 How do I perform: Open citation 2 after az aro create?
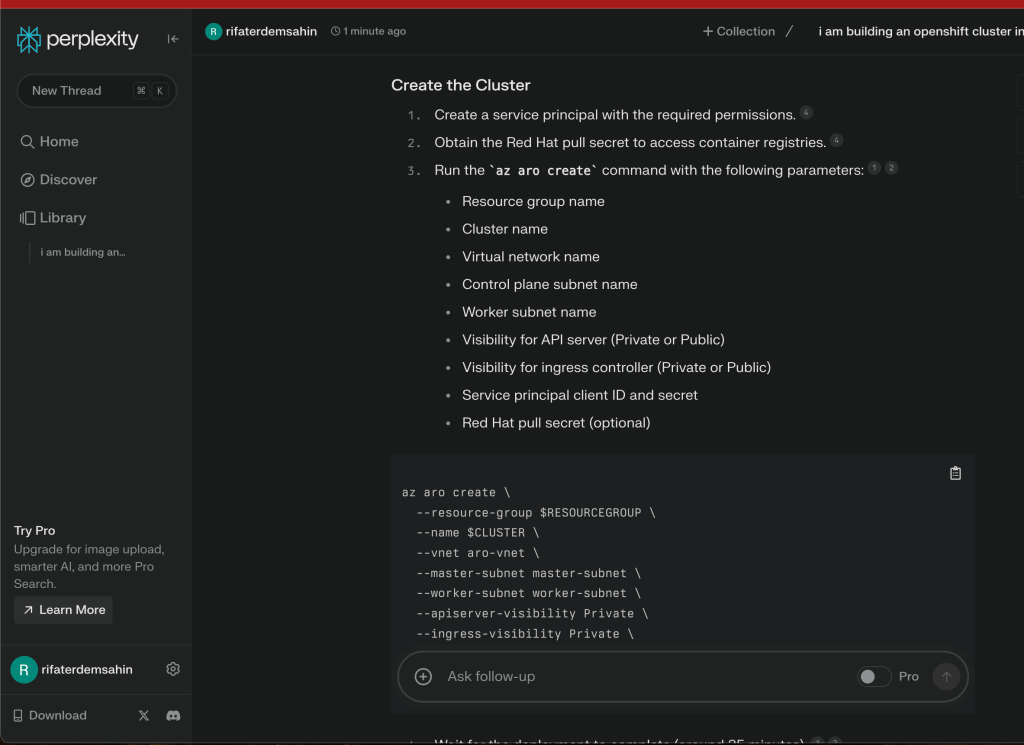(x=891, y=168)
